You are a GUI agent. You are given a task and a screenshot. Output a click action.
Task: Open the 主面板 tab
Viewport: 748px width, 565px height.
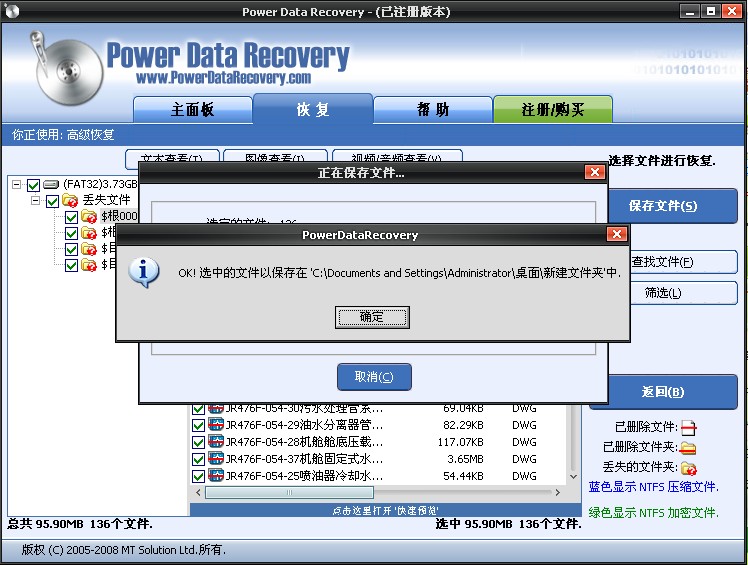point(193,110)
